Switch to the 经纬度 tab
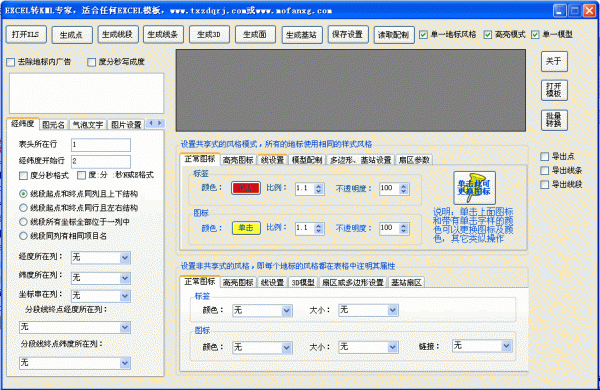The height and width of the screenshot is (390, 600). point(23,123)
